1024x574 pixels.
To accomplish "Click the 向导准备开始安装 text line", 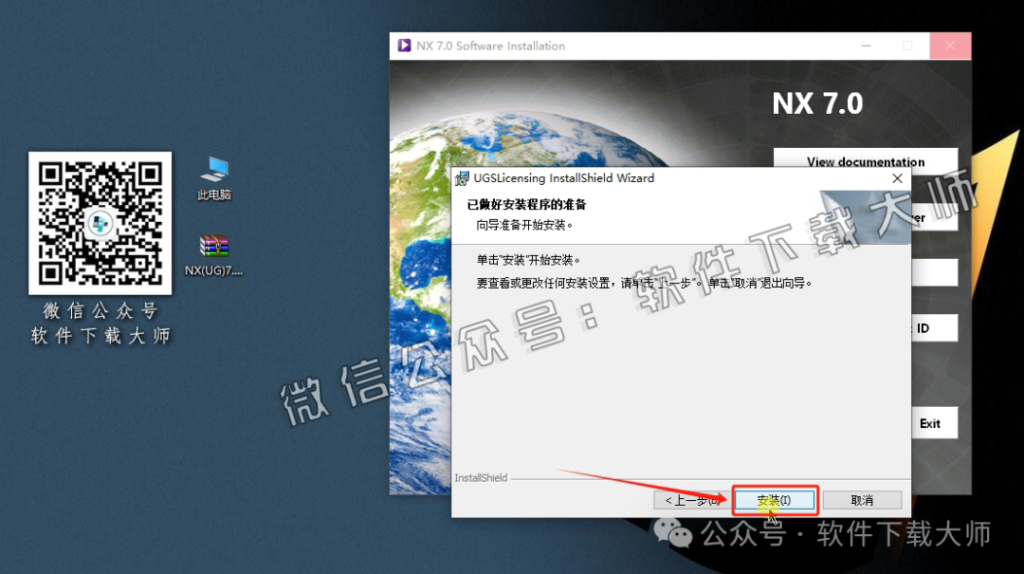I will pyautogui.click(x=524, y=225).
